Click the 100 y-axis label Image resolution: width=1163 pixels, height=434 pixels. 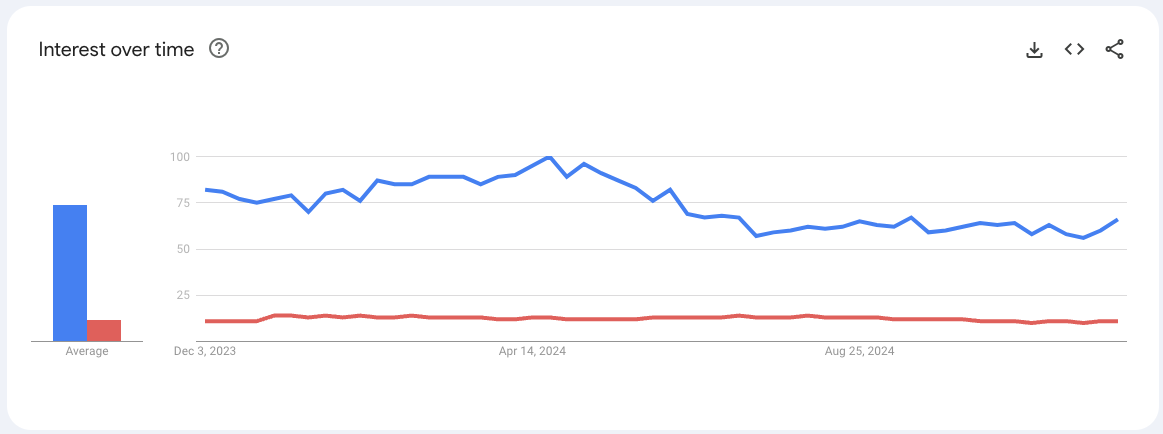pyautogui.click(x=180, y=157)
